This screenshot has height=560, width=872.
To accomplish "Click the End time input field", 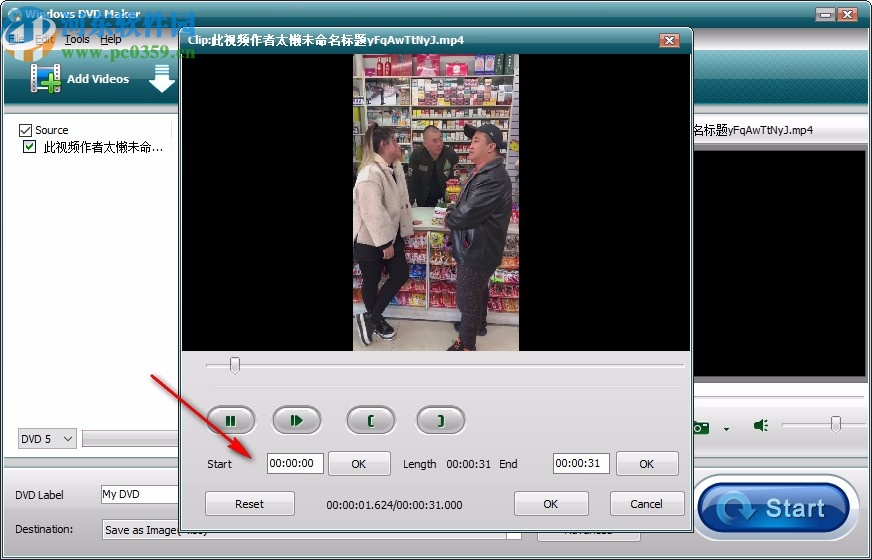I will [x=581, y=463].
